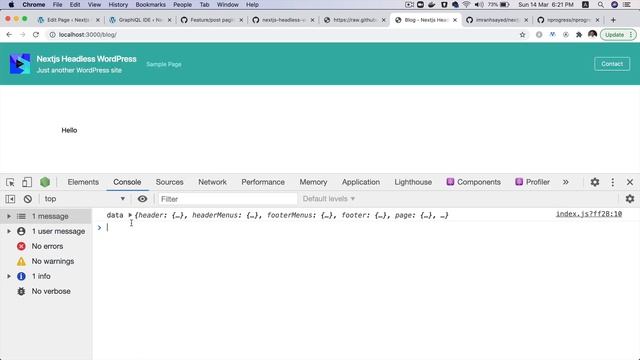The width and height of the screenshot is (640, 360).
Task: Open Wi-Fi status in the menu bar
Action: [x=466, y=5]
